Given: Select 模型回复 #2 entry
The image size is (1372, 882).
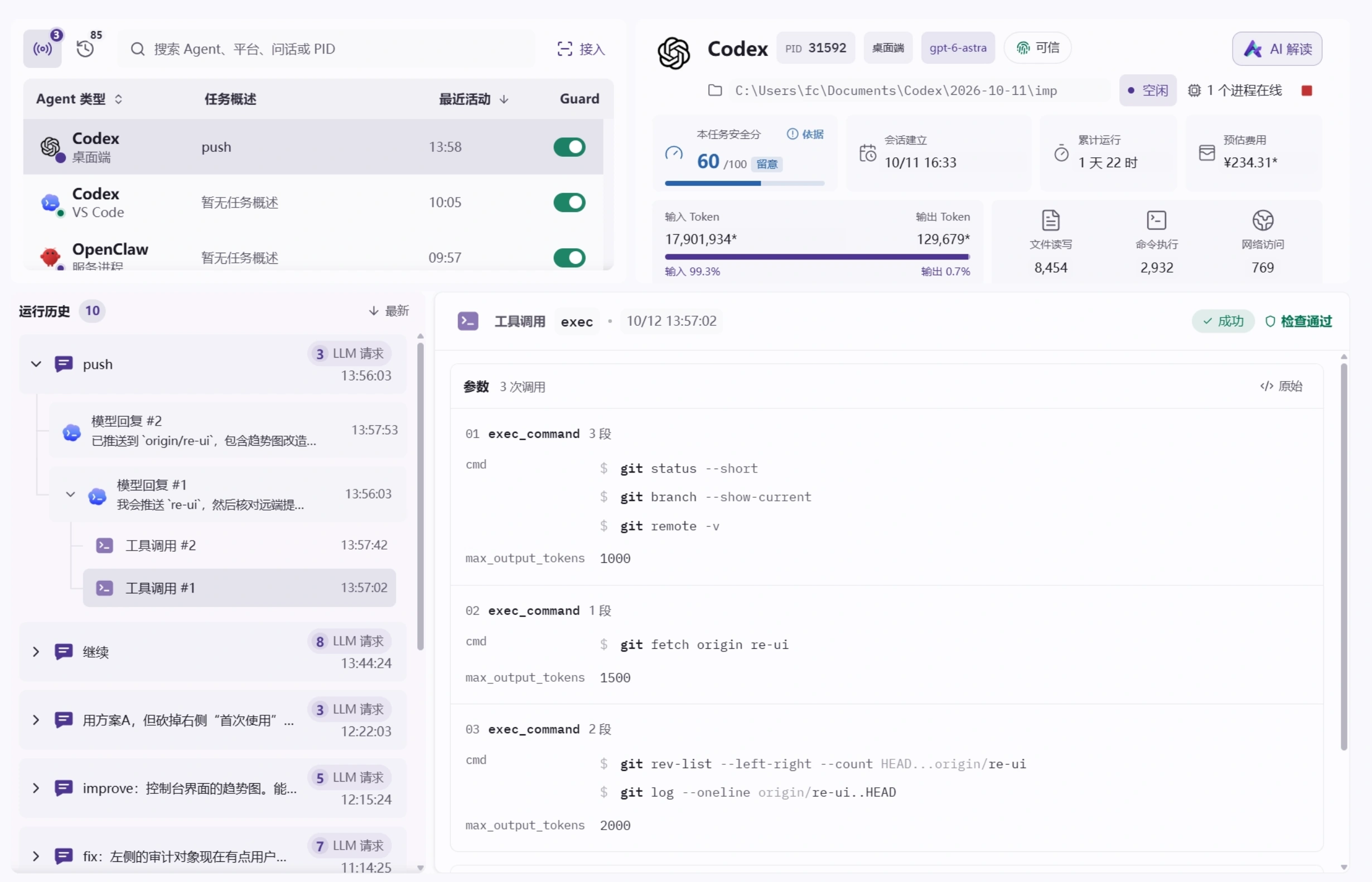Looking at the screenshot, I should point(228,430).
